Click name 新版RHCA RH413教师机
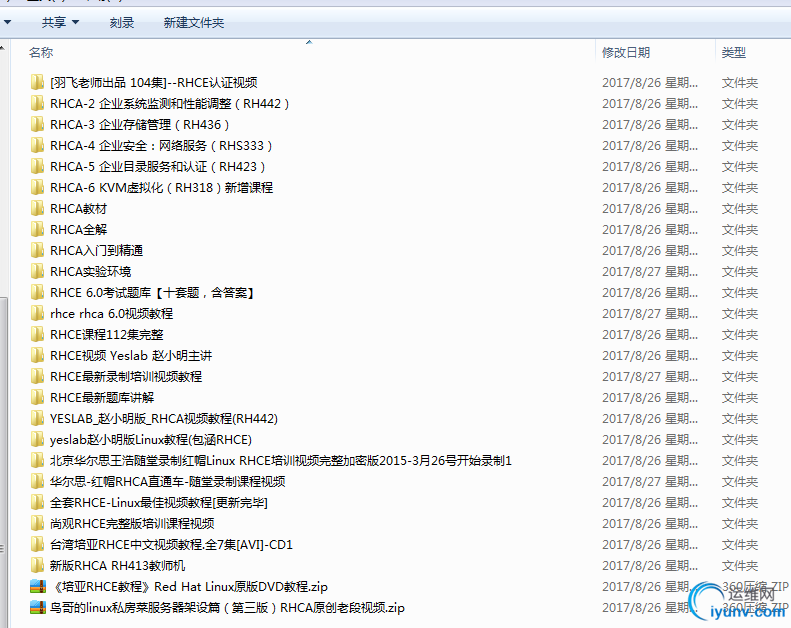 [x=118, y=566]
